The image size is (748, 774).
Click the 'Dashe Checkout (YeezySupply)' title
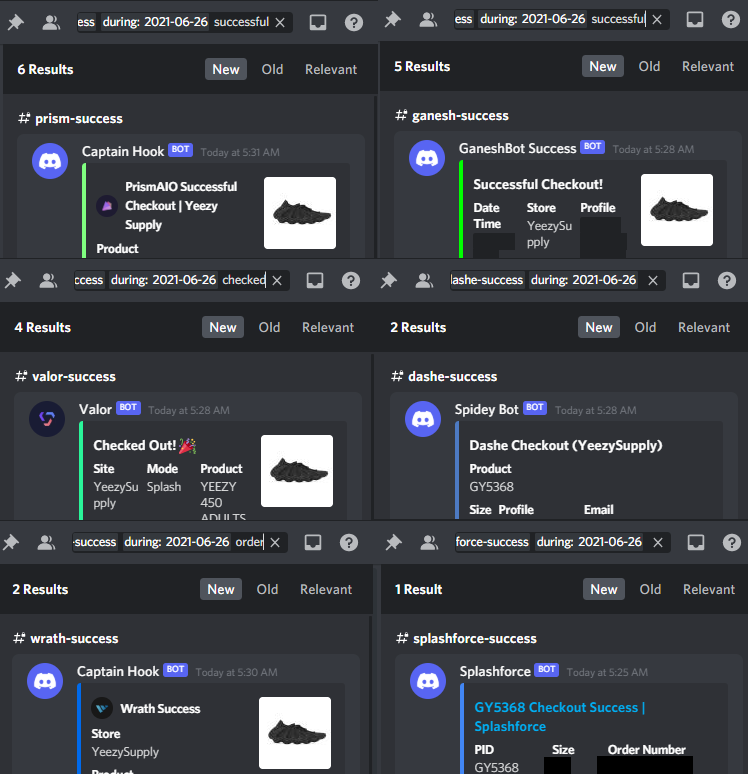[x=566, y=446]
